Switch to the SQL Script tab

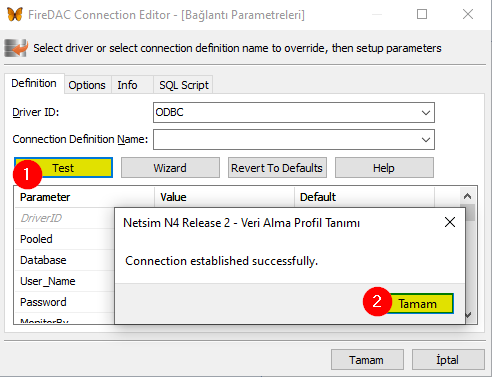pyautogui.click(x=184, y=85)
